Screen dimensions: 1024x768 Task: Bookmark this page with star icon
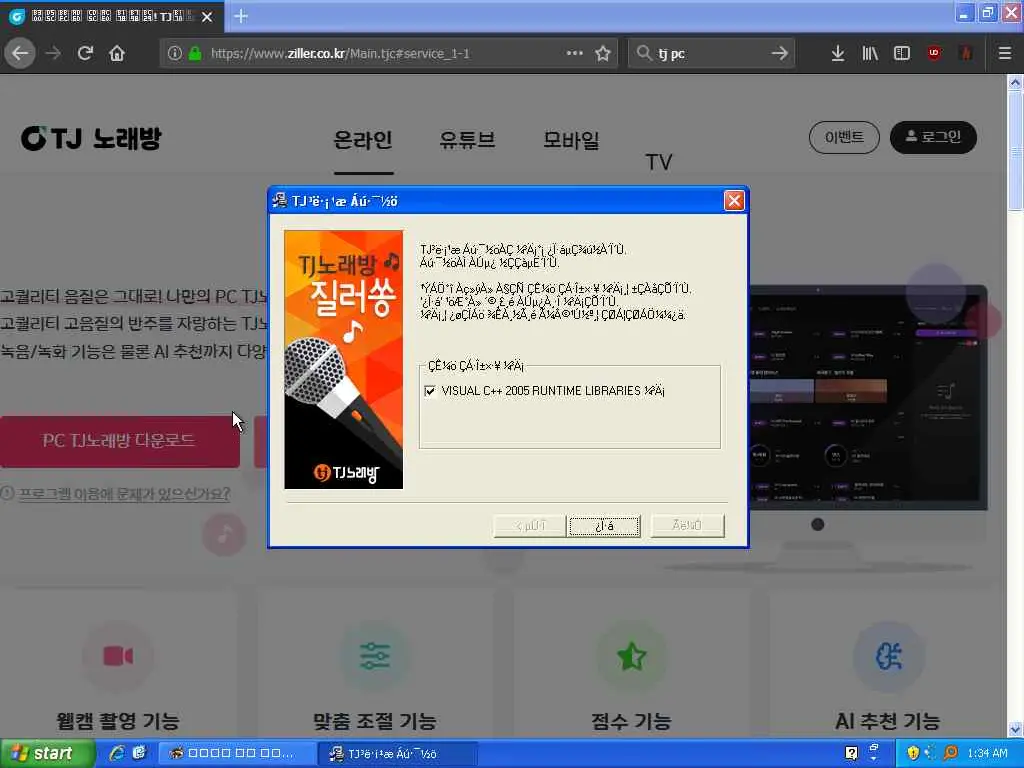tap(603, 53)
